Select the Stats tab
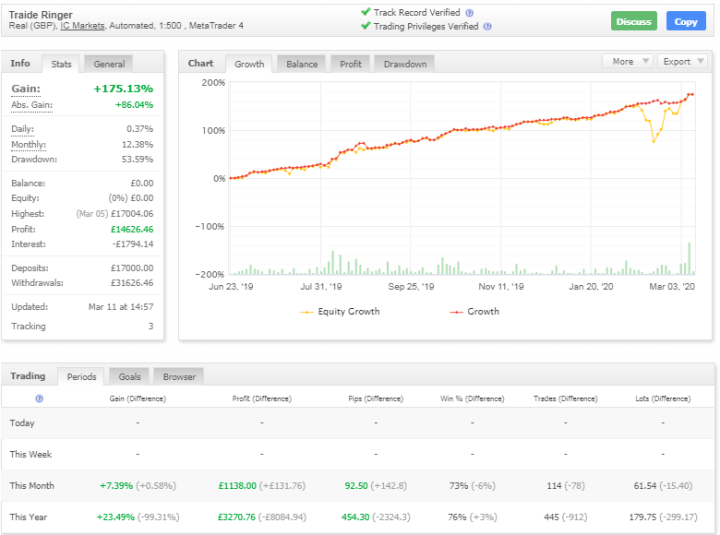Image resolution: width=720 pixels, height=535 pixels. pyautogui.click(x=61, y=64)
